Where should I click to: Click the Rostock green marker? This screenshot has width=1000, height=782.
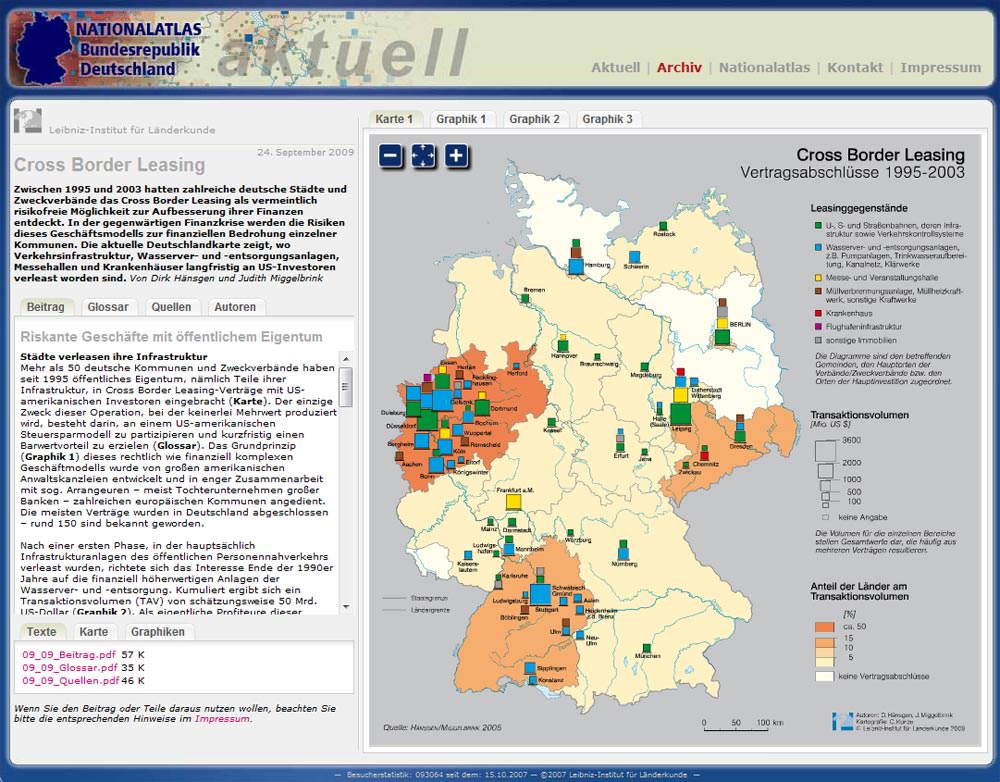(x=663, y=226)
